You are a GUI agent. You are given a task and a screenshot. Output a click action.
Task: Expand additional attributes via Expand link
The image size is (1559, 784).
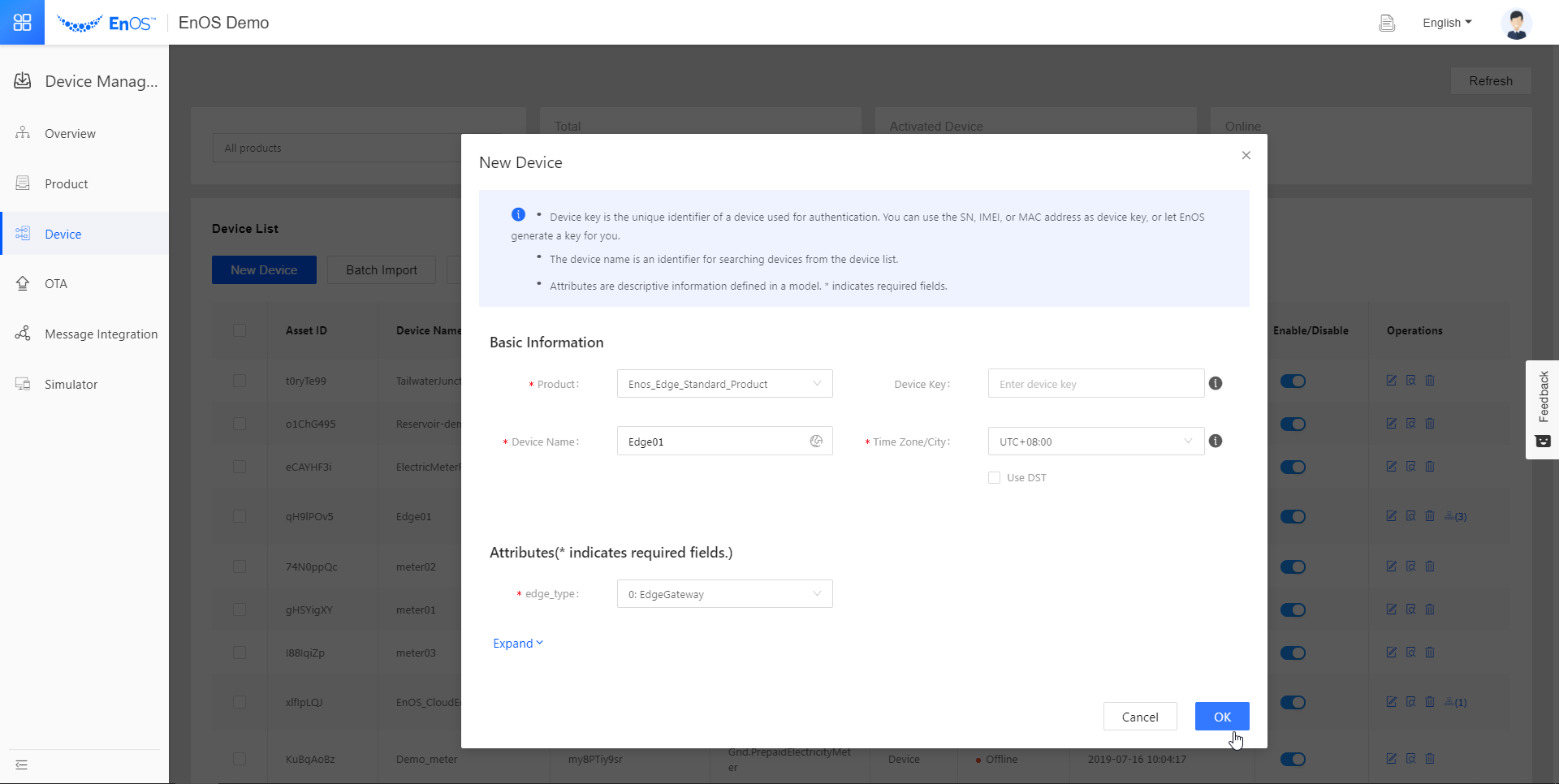coord(518,644)
